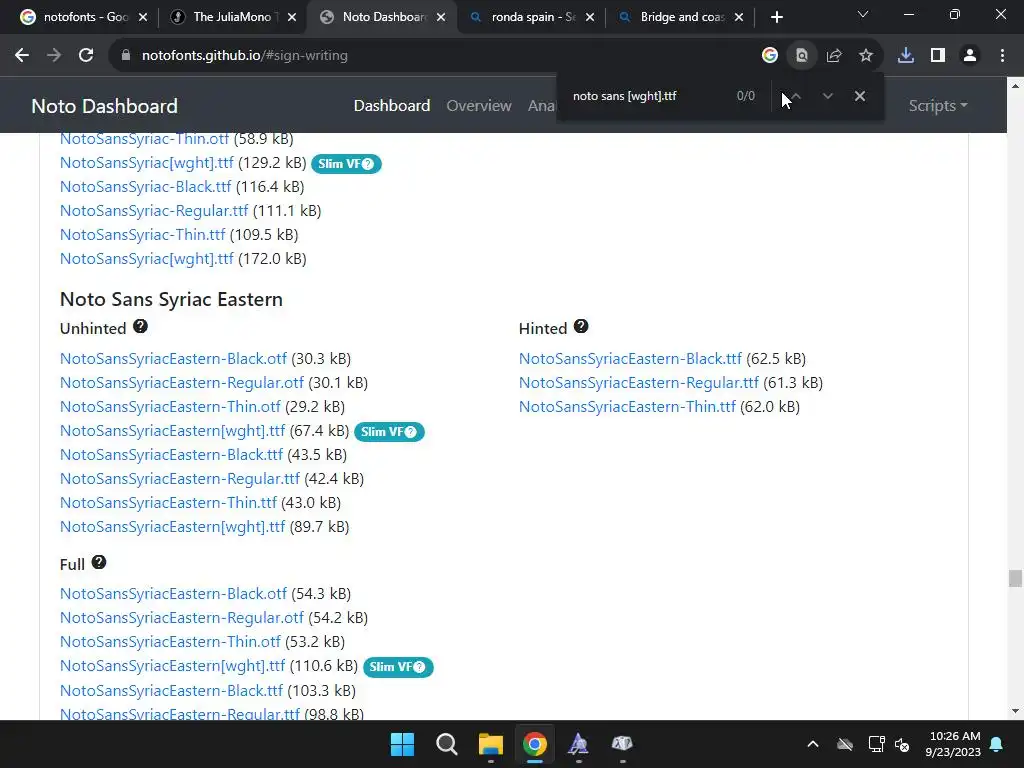1024x768 pixels.
Task: Download full NotoSansSyriacEastern-Thin.otf (53.2 kB)
Action: (170, 642)
